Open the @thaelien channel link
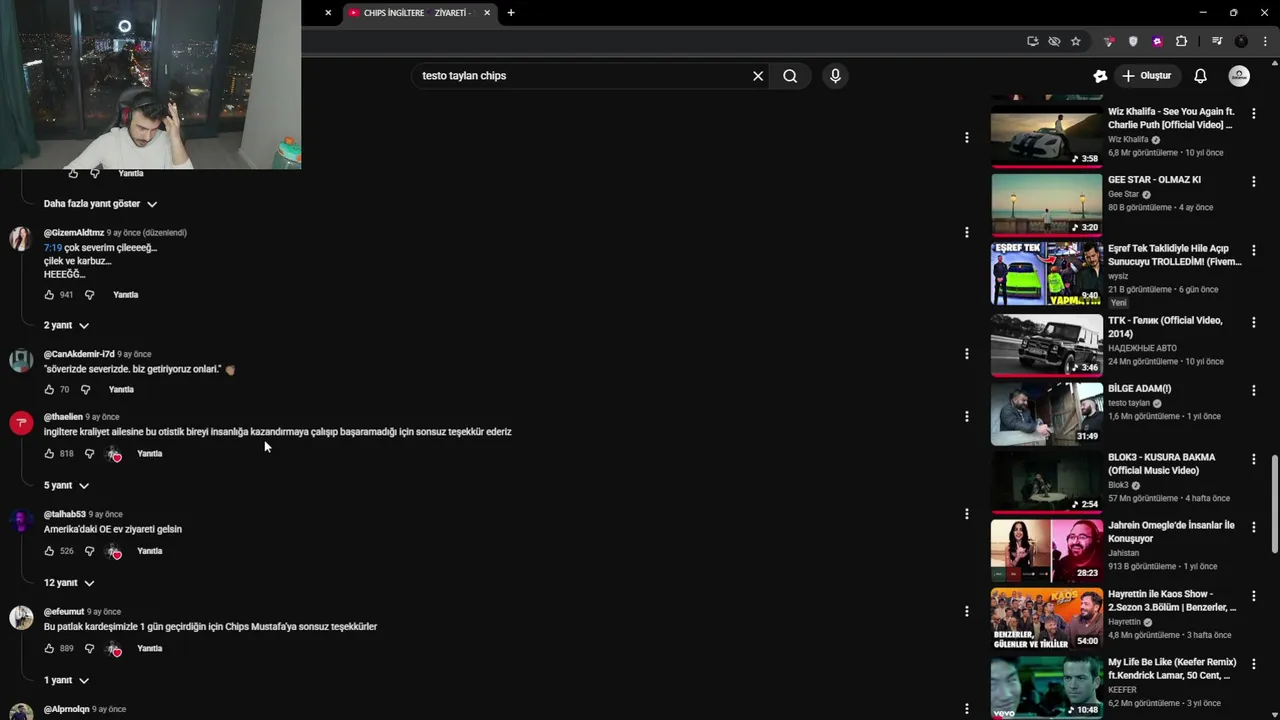This screenshot has width=1280, height=720. click(x=63, y=417)
